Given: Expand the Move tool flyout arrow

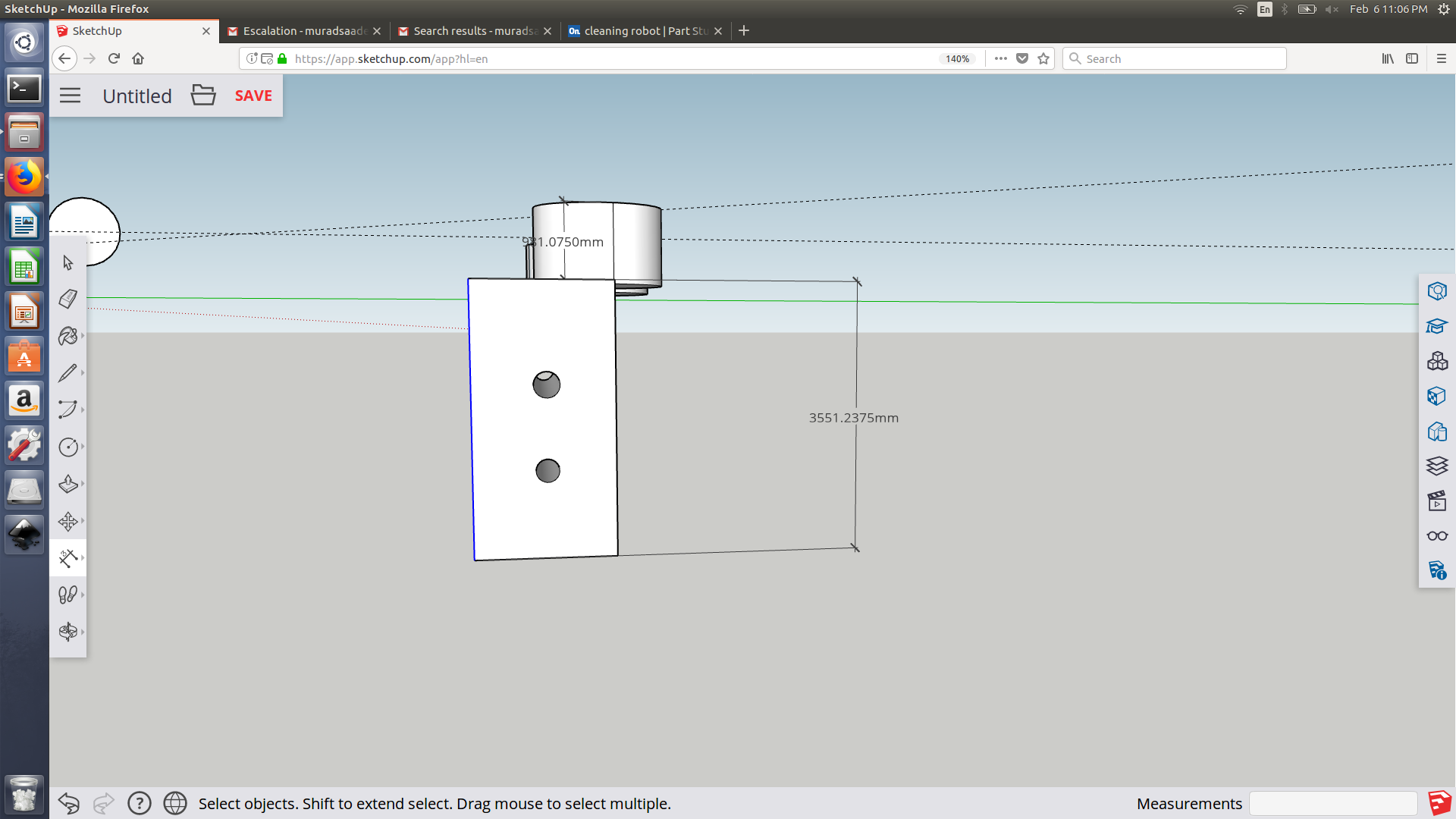Looking at the screenshot, I should (x=83, y=521).
